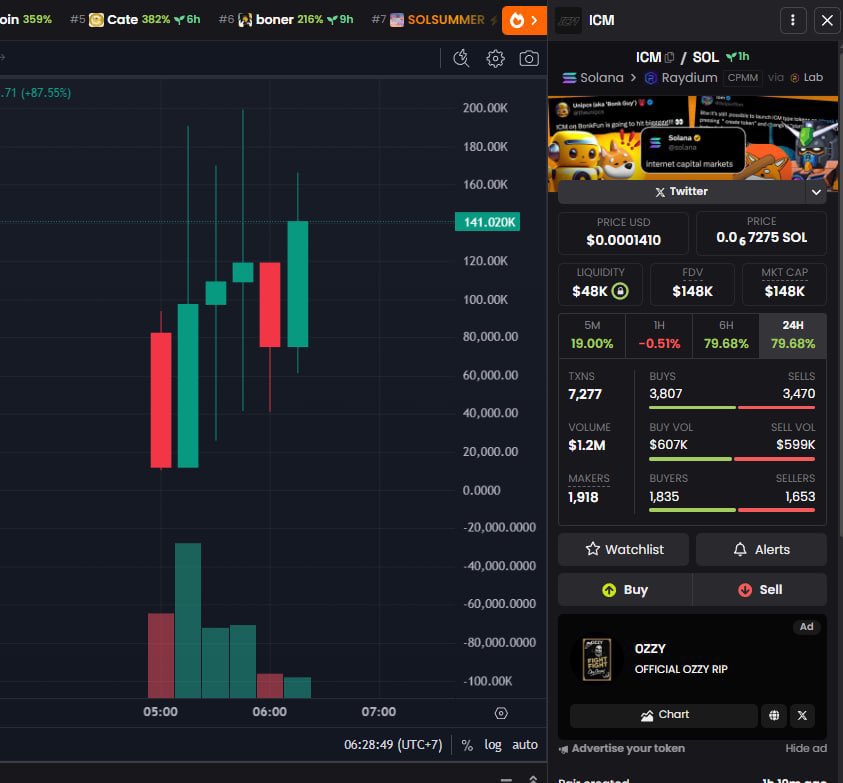The width and height of the screenshot is (843, 783).
Task: Open trending token #6 boner
Action: [x=286, y=20]
